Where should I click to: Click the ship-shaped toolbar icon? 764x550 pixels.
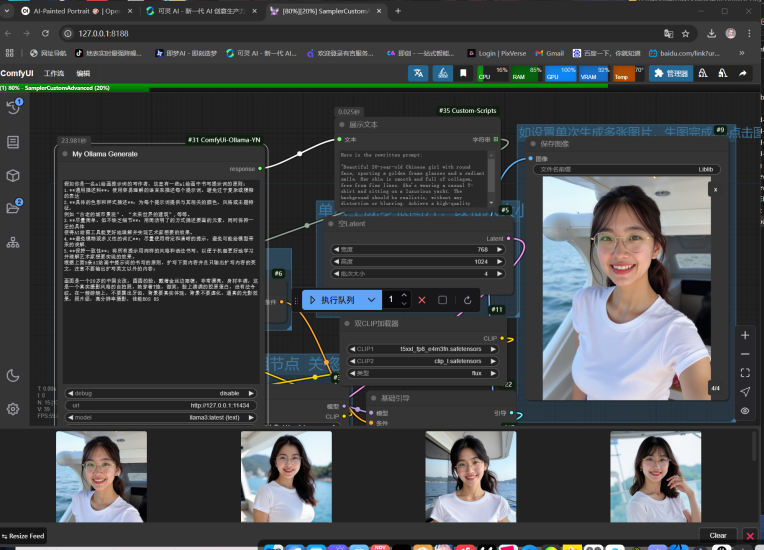coord(442,73)
